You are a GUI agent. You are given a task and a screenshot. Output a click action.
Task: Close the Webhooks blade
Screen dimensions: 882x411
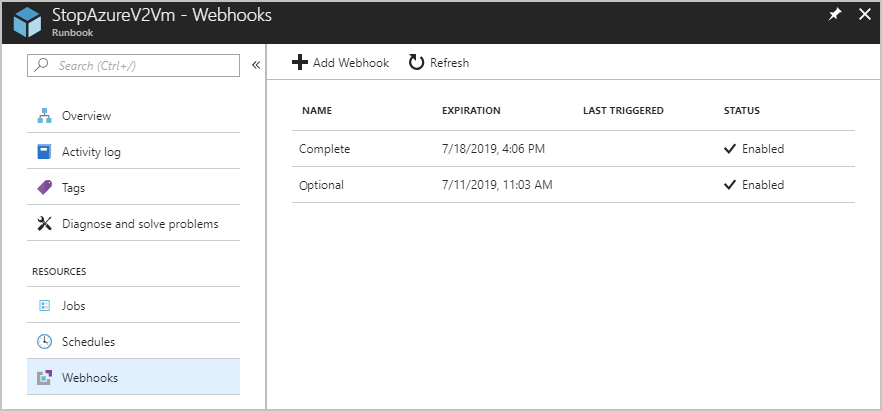tap(864, 15)
